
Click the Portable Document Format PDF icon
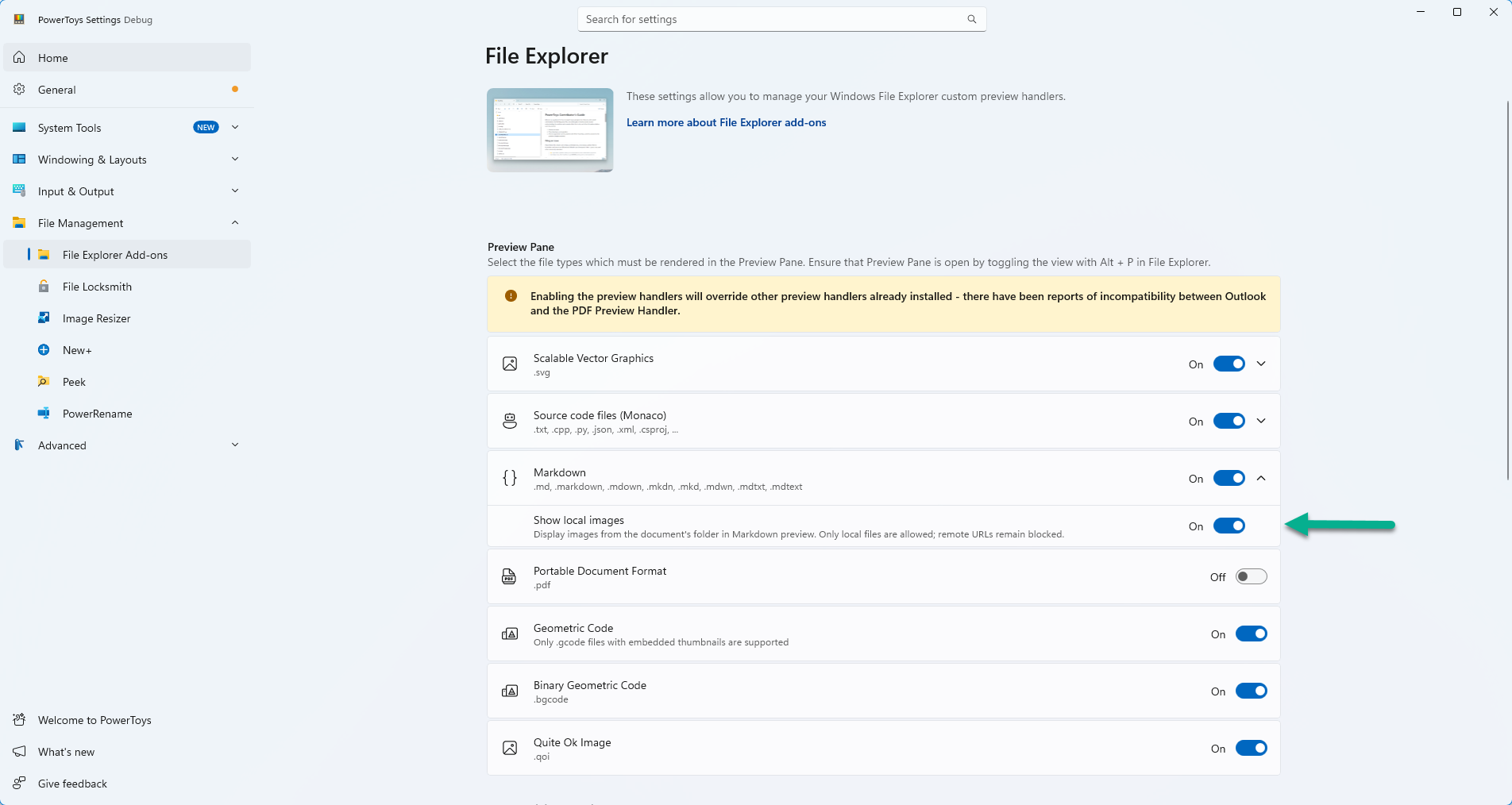click(510, 577)
